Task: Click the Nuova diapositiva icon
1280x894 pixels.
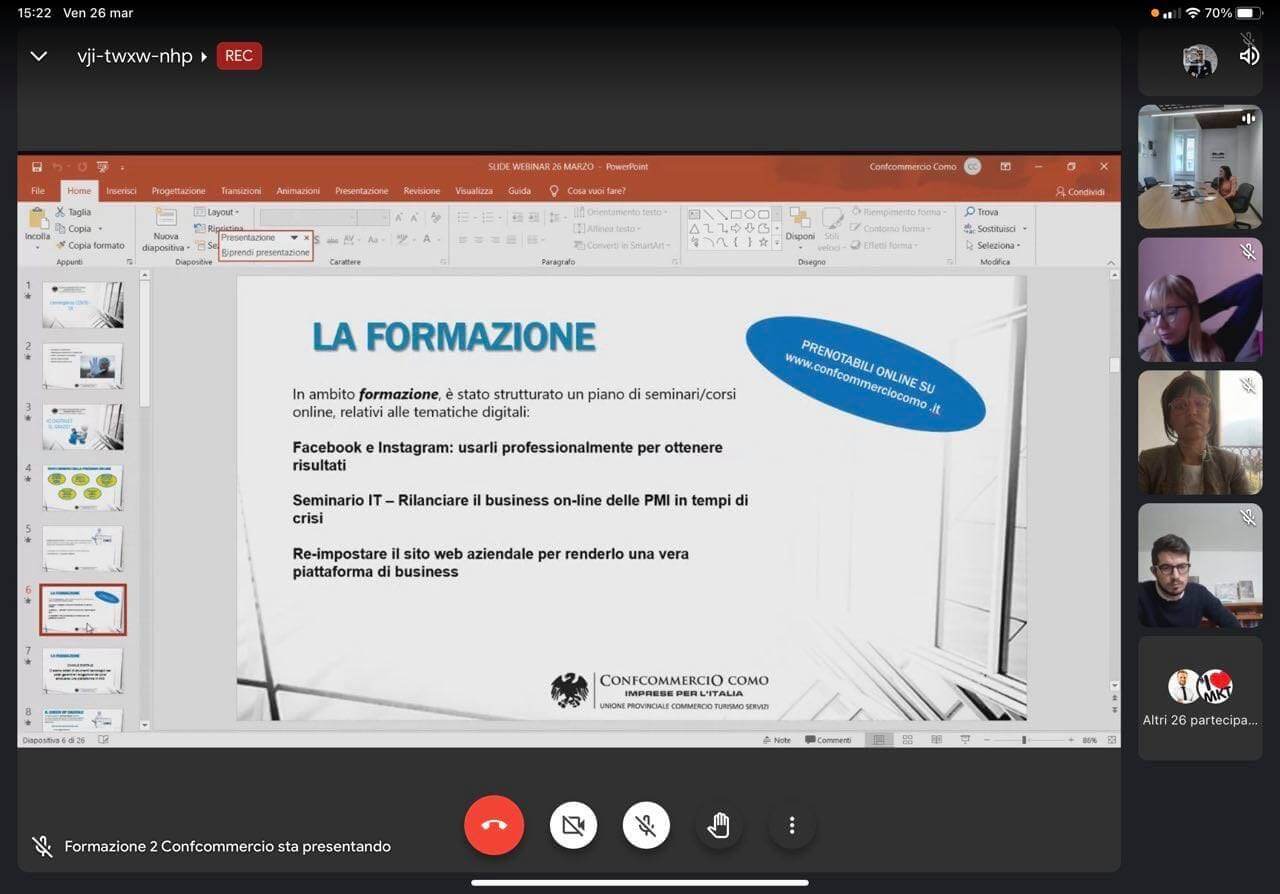Action: 165,226
